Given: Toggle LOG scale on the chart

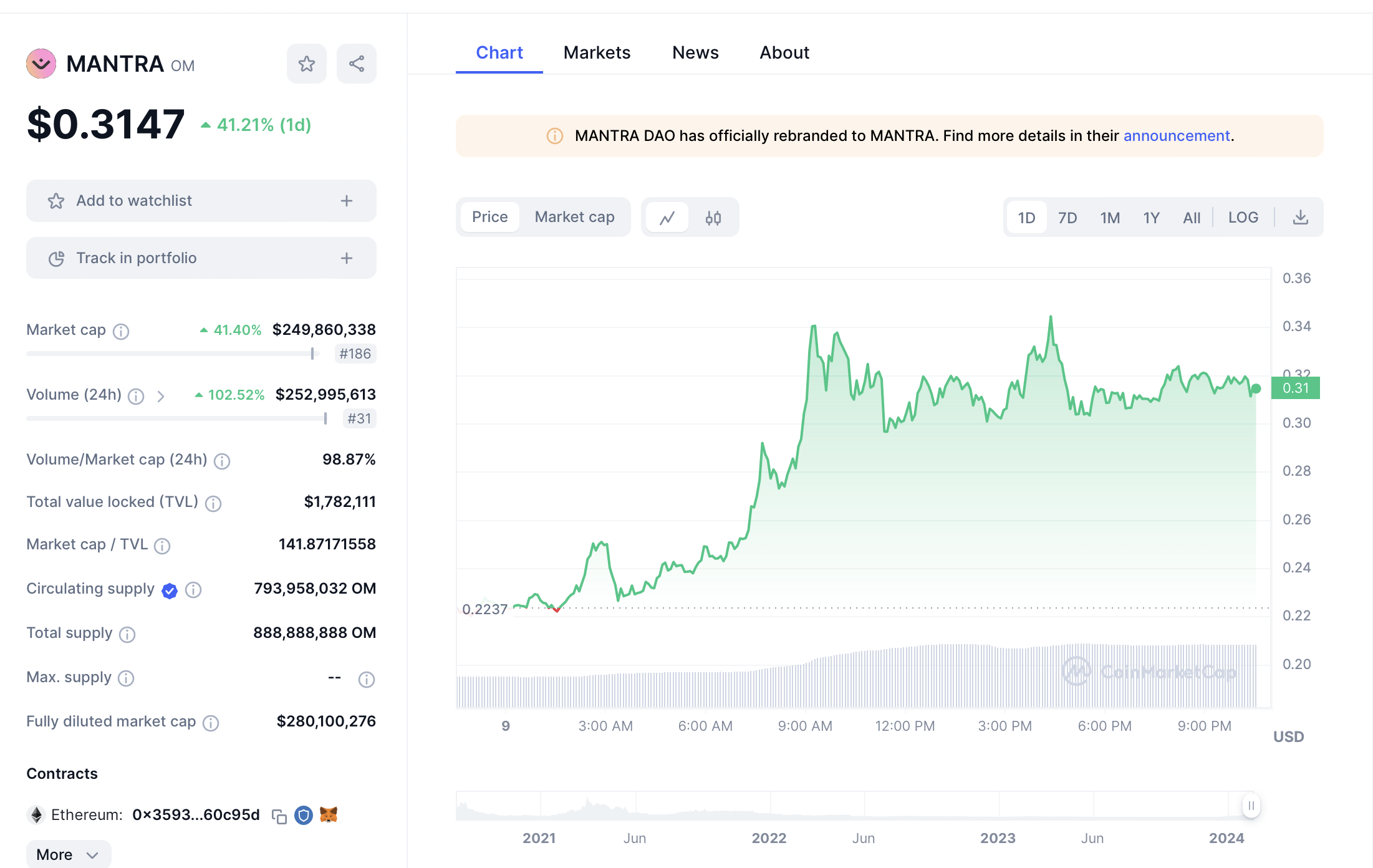Looking at the screenshot, I should click(1243, 218).
